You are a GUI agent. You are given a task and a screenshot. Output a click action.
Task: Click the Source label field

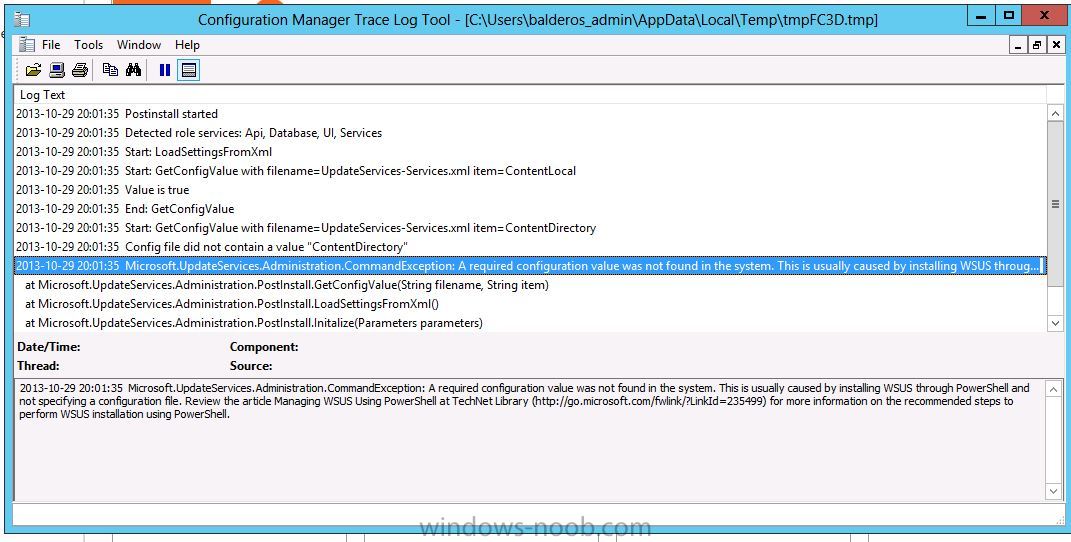pyautogui.click(x=251, y=366)
